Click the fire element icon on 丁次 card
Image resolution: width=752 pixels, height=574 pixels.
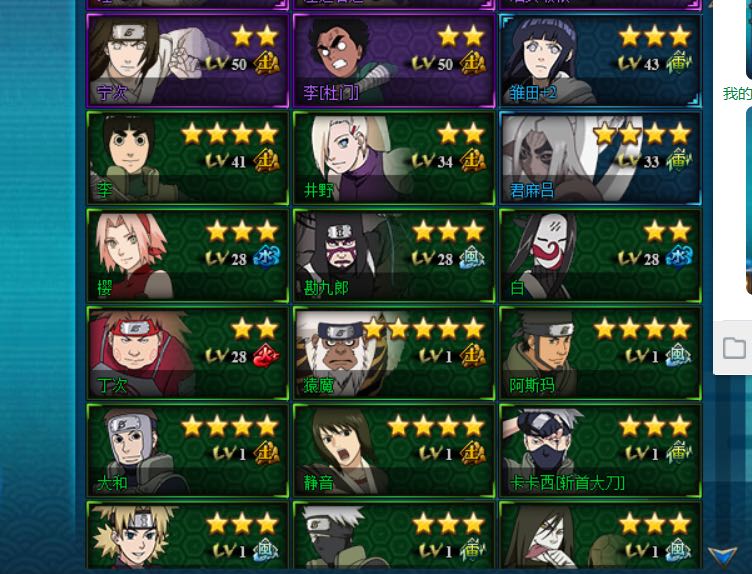pyautogui.click(x=266, y=356)
